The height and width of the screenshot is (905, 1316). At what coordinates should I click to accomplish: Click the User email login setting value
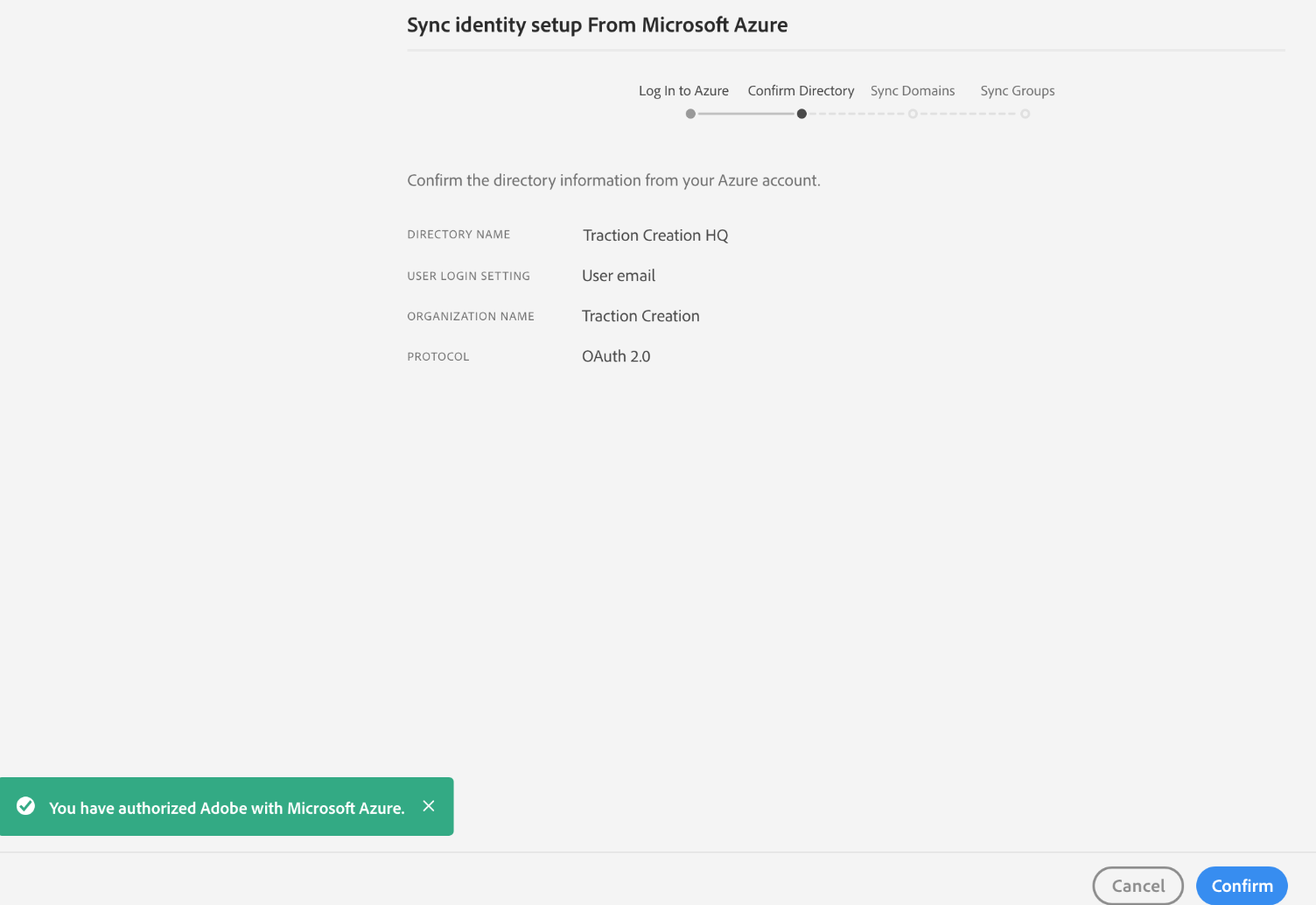tap(619, 275)
